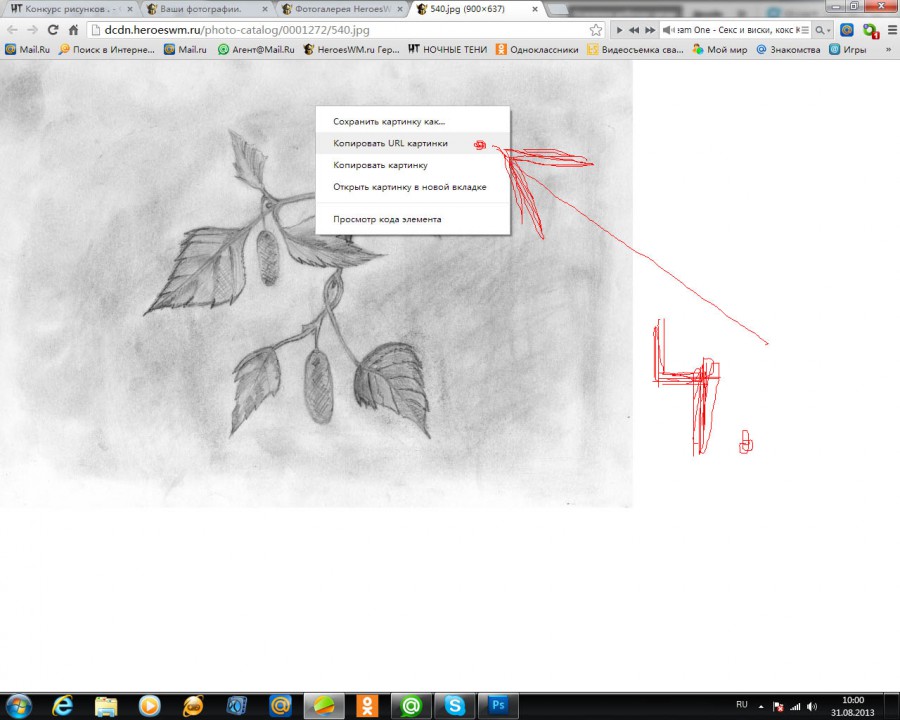Open the search dropdown in music extension

(823, 30)
